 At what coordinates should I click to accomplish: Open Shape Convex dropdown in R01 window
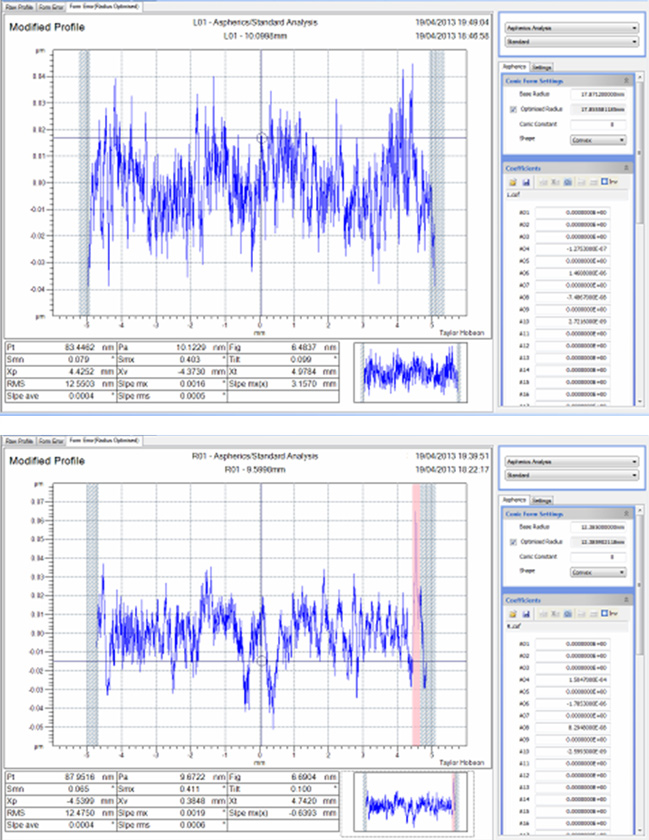(598, 572)
